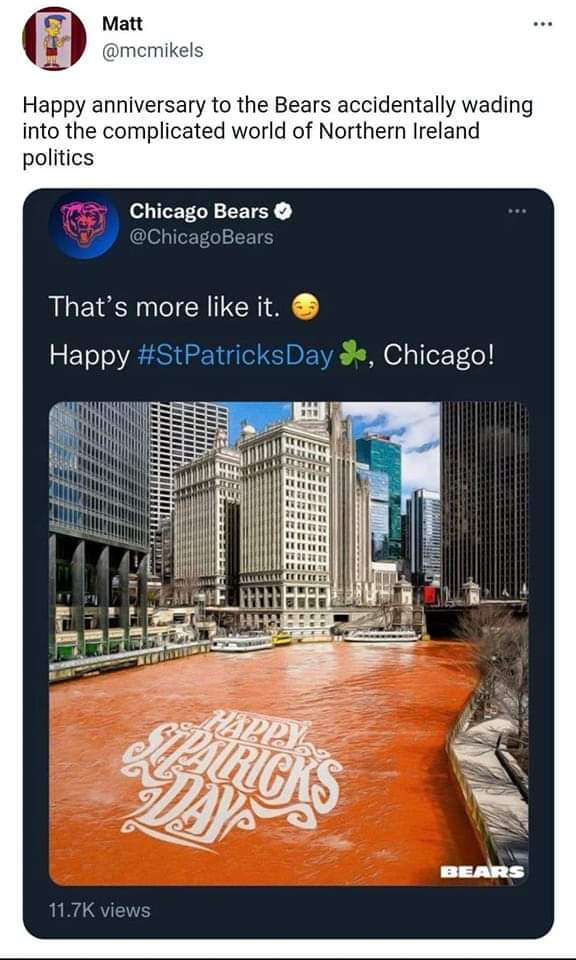Viewport: 576px width, 960px height.
Task: View the 11.7K views count
Action: pos(99,910)
